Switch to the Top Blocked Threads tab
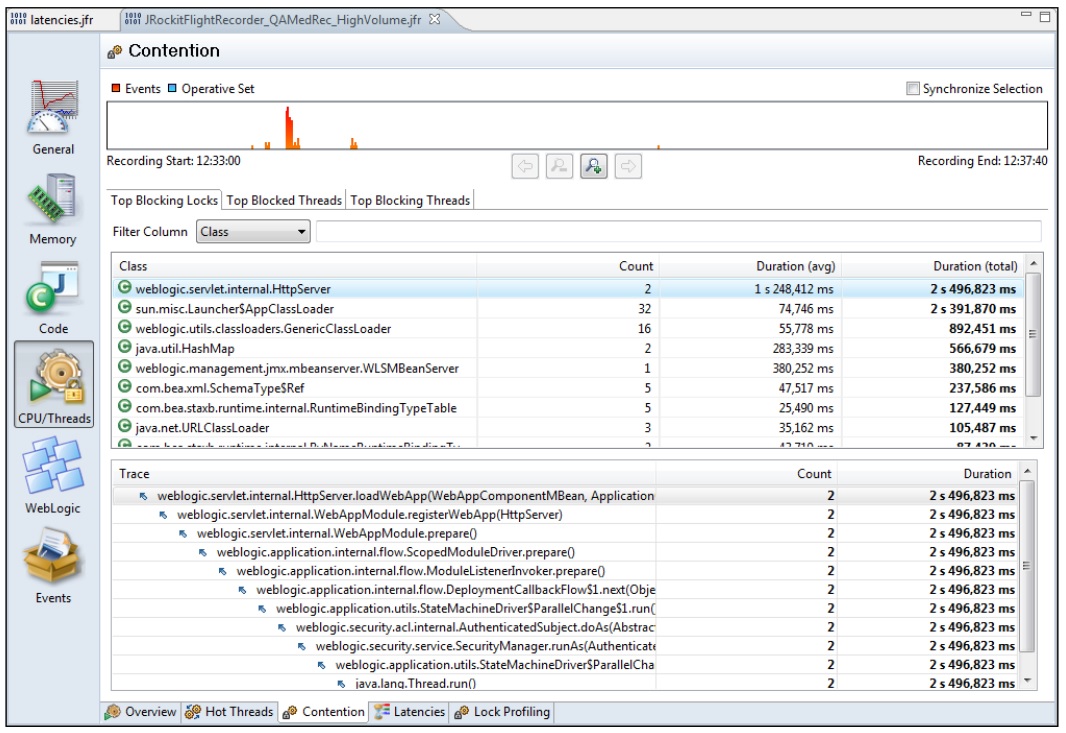This screenshot has height=733, width=1066. tap(284, 201)
